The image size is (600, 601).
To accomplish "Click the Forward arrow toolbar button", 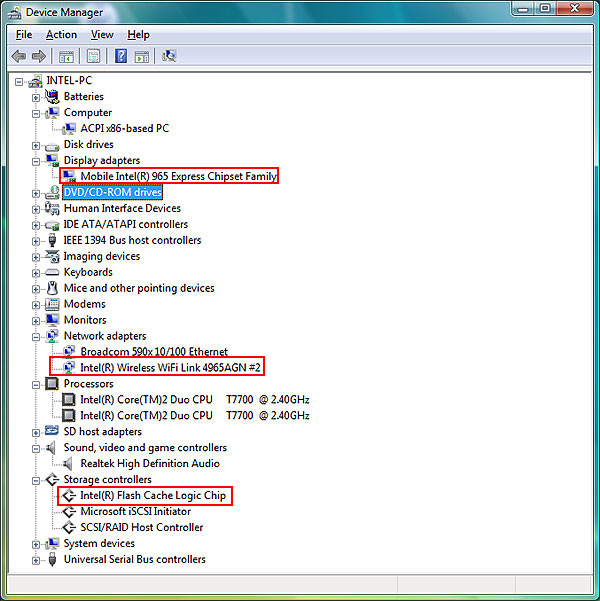I will click(39, 56).
